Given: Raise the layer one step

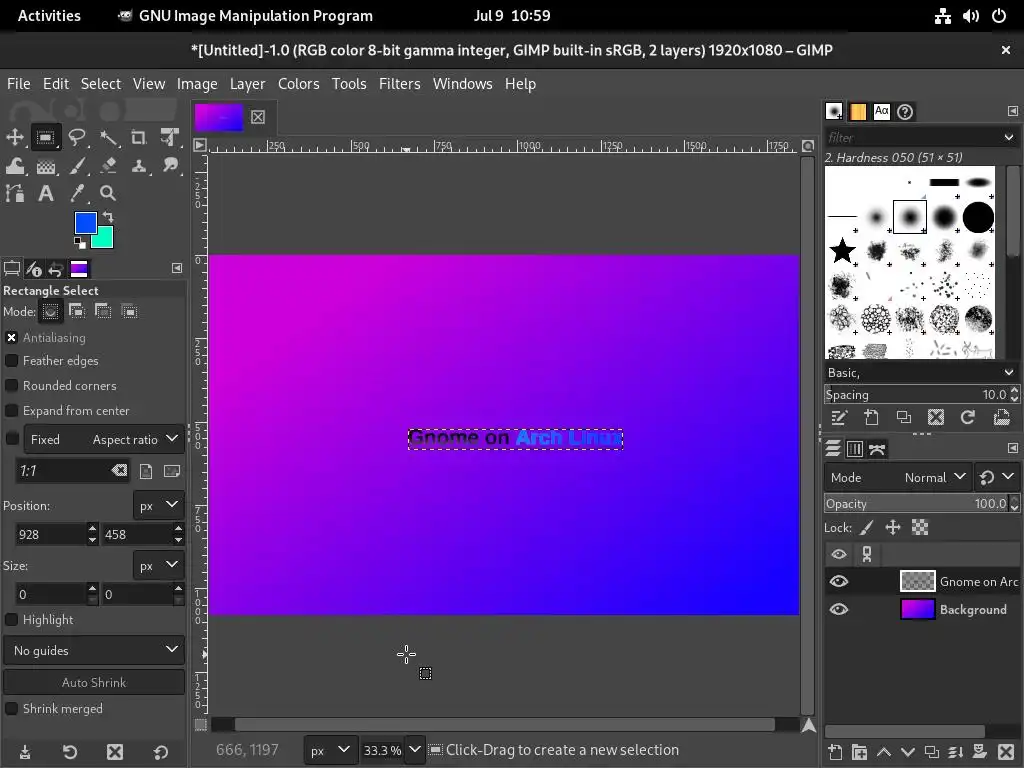Looking at the screenshot, I should (x=884, y=752).
